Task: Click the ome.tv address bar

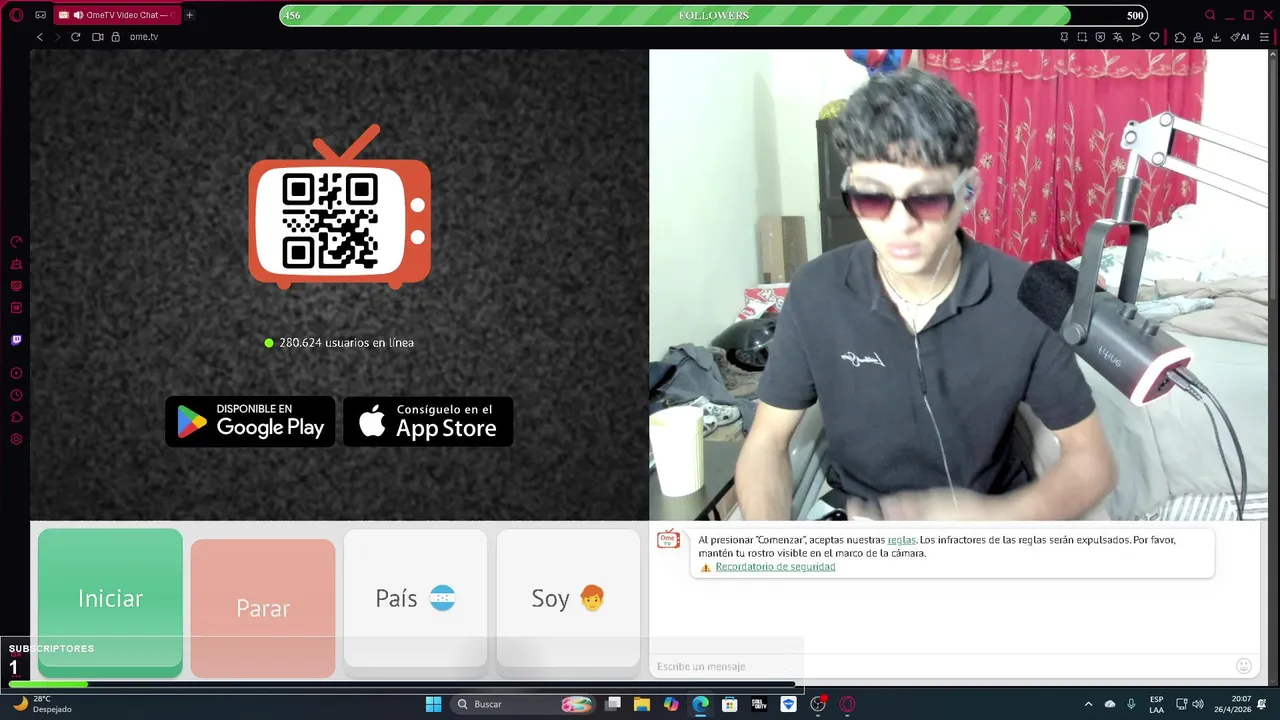Action: tap(143, 37)
